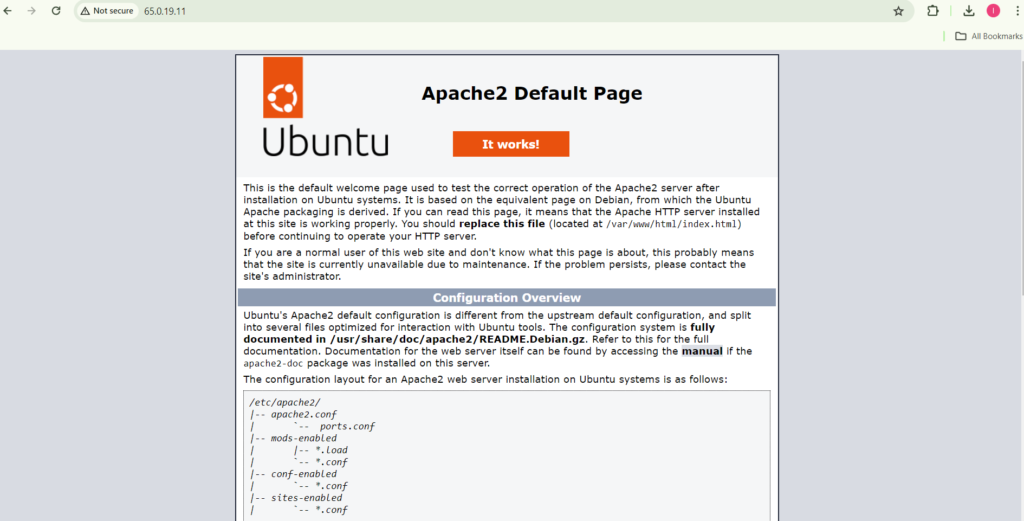Click the browser forward arrow

coord(32,11)
